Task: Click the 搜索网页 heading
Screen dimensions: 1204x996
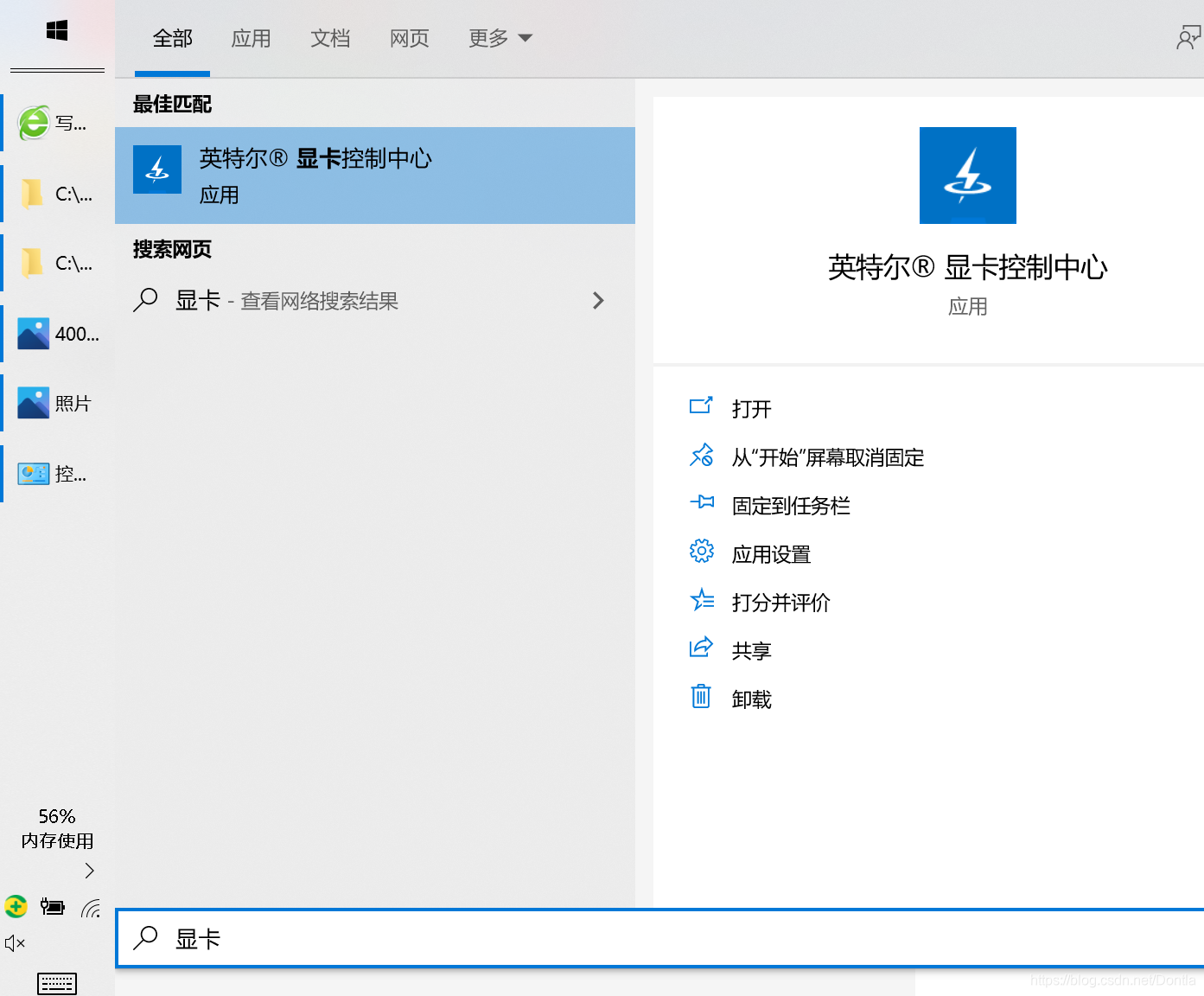Action: click(x=172, y=249)
